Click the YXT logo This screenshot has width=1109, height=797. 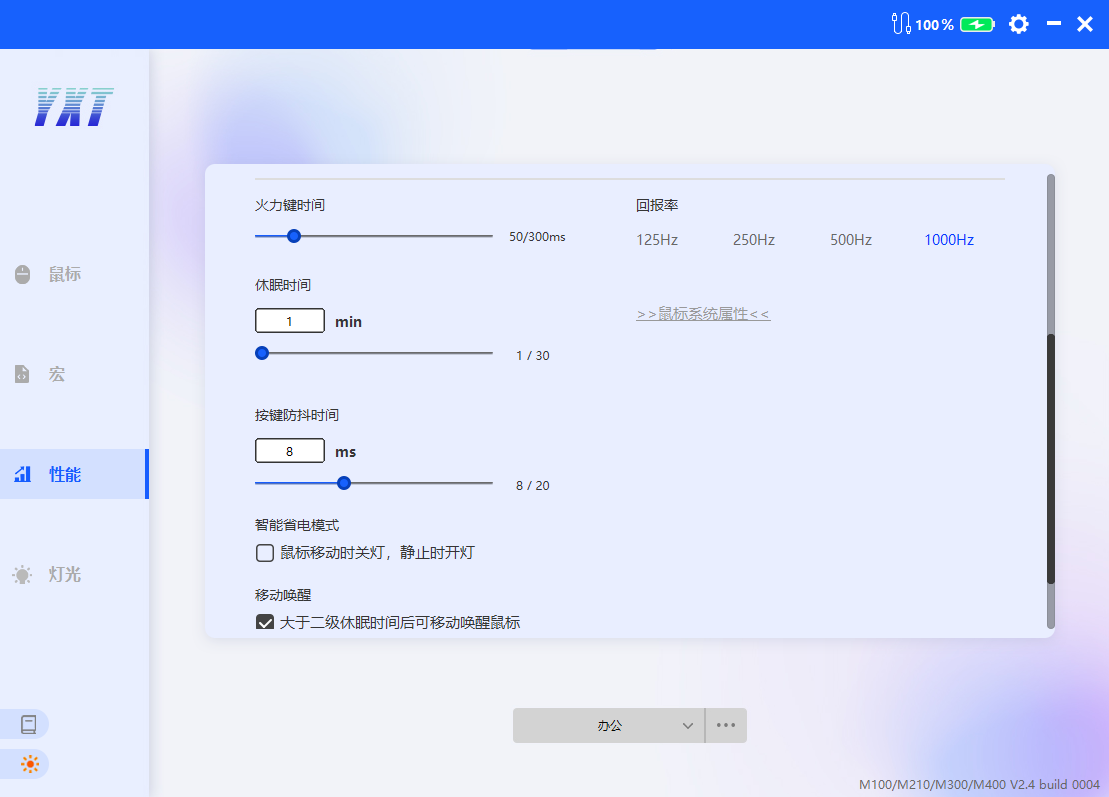coord(74,107)
